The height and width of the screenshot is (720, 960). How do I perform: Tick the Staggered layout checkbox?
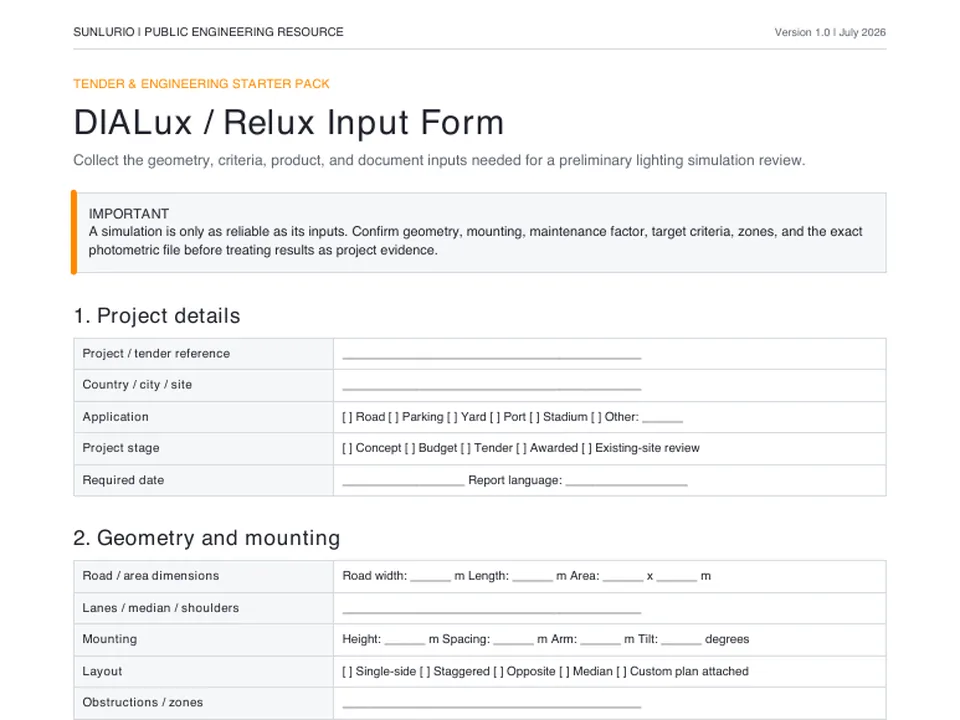coord(425,672)
